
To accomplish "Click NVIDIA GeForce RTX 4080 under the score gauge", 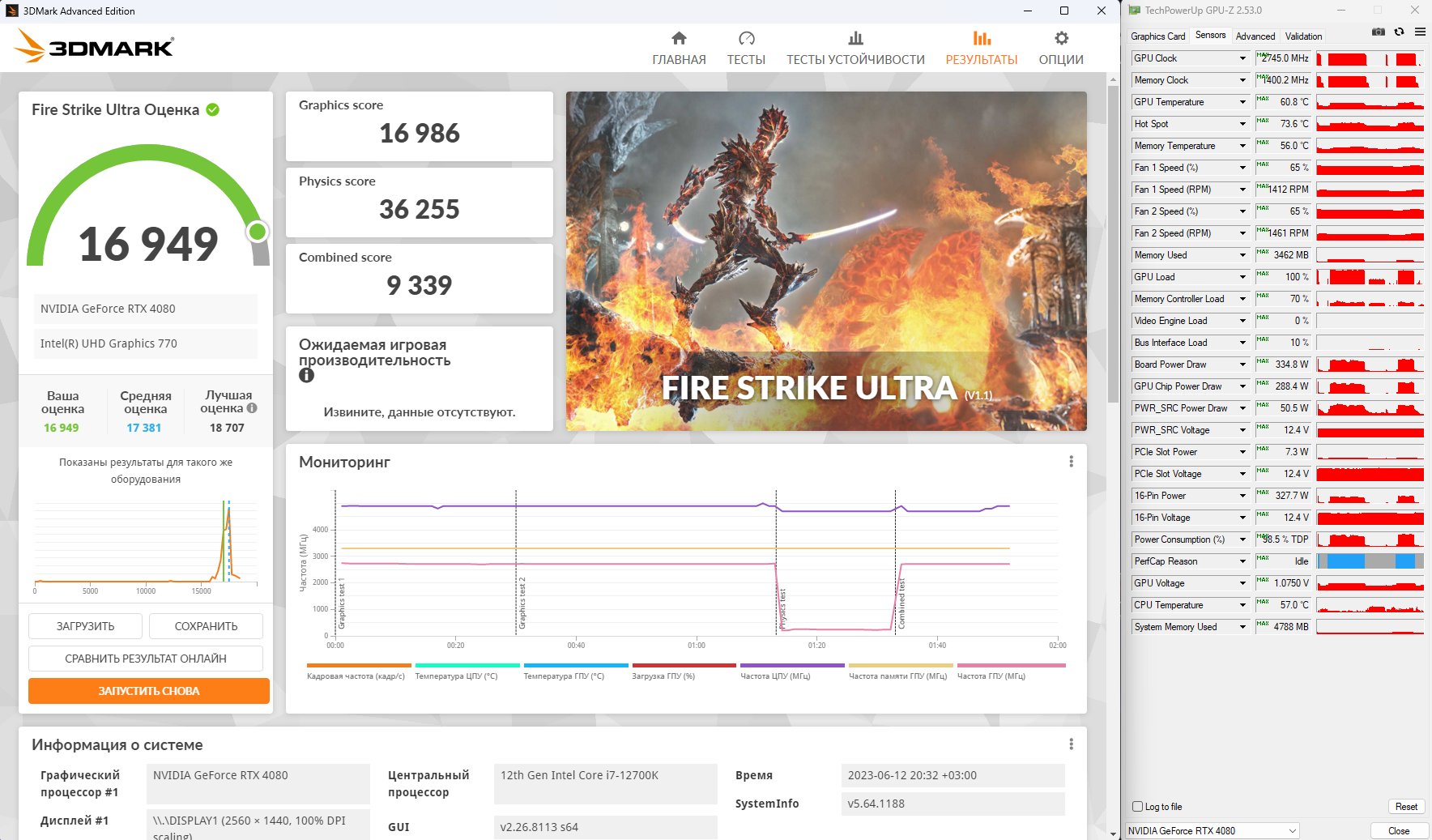I will click(146, 309).
